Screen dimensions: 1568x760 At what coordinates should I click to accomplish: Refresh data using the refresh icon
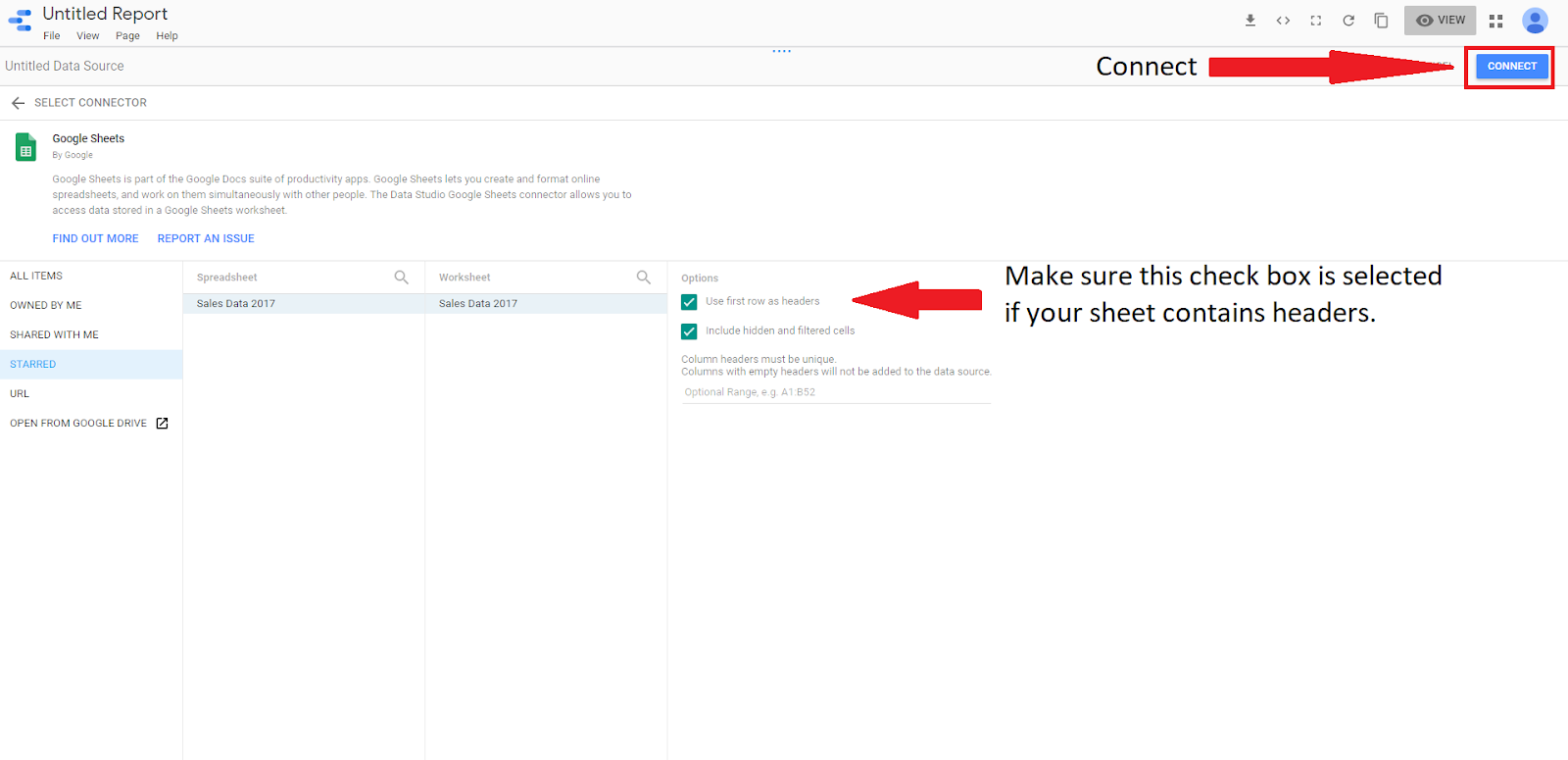point(1348,21)
